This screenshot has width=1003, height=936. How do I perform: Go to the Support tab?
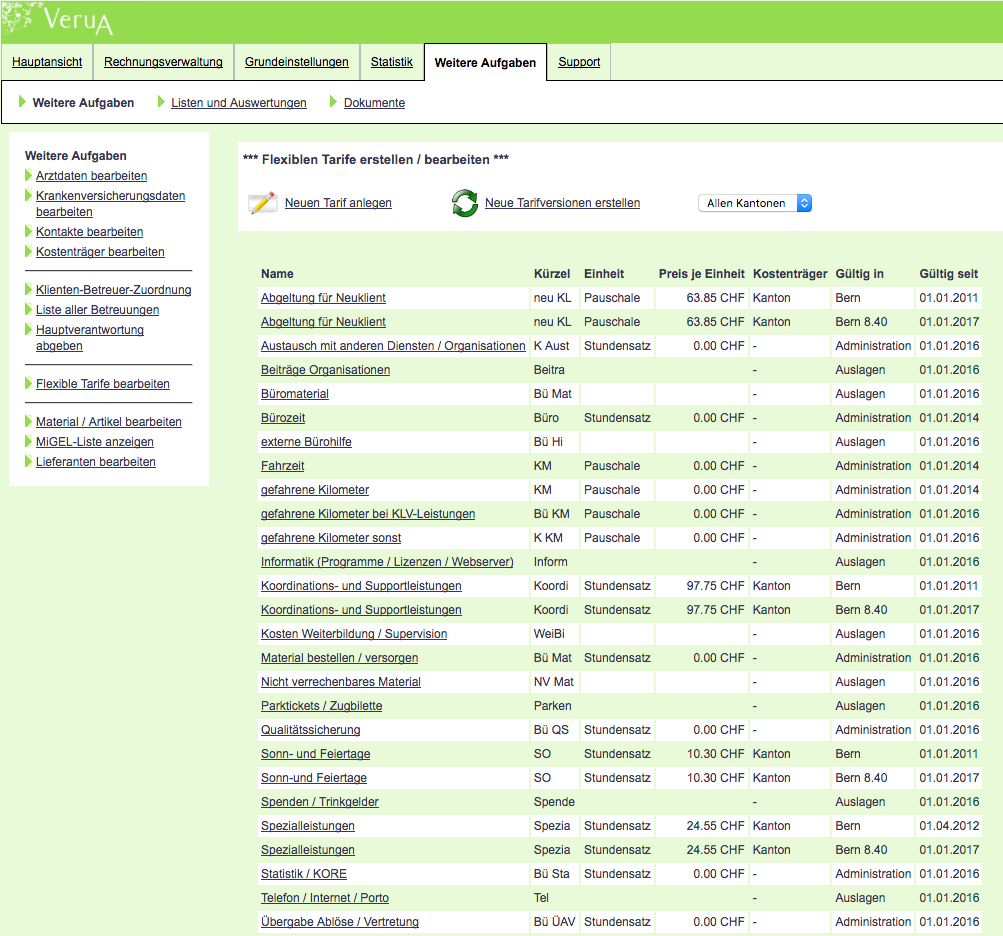pyautogui.click(x=579, y=62)
